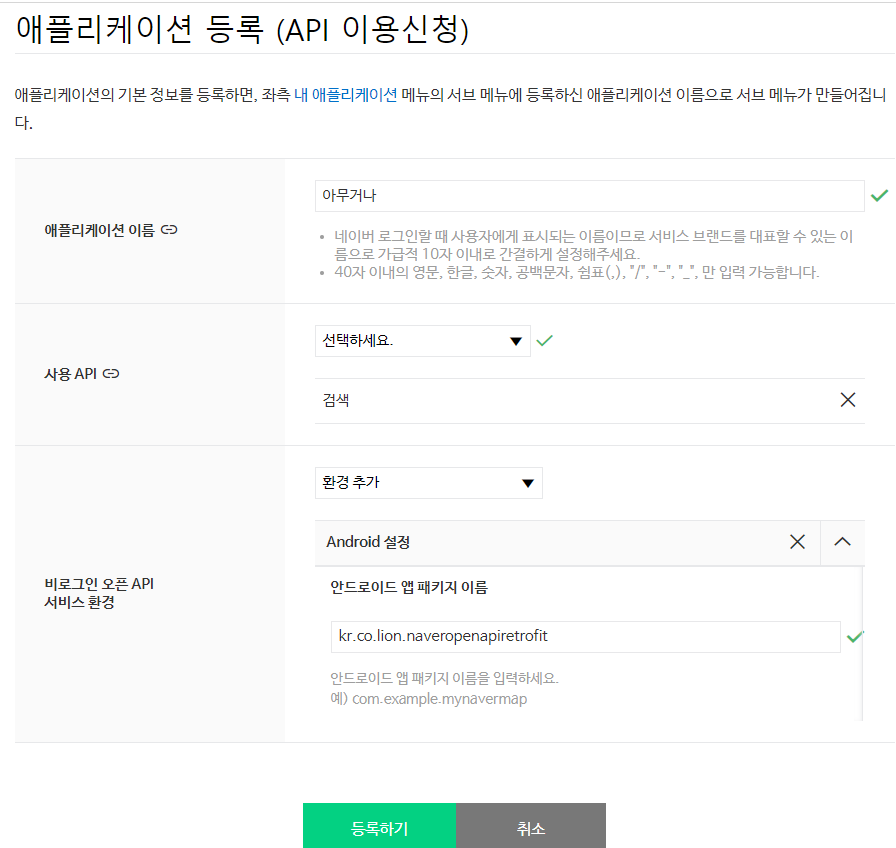Viewport: 896px width, 848px height.
Task: Click the green checkmark next to application name
Action: (x=879, y=196)
